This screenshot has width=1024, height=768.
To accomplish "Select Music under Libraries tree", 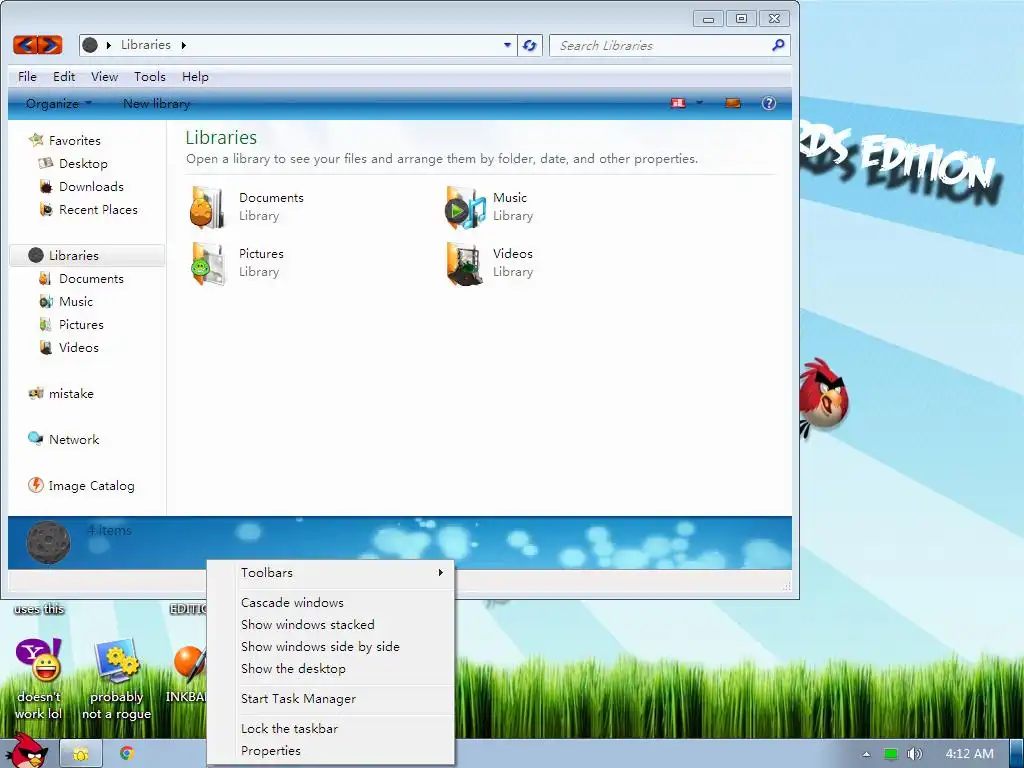I will click(x=76, y=302).
